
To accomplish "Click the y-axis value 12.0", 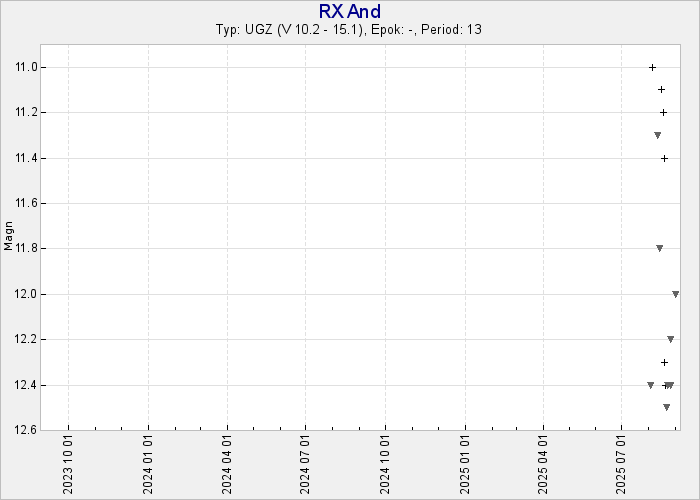I will tap(25, 294).
